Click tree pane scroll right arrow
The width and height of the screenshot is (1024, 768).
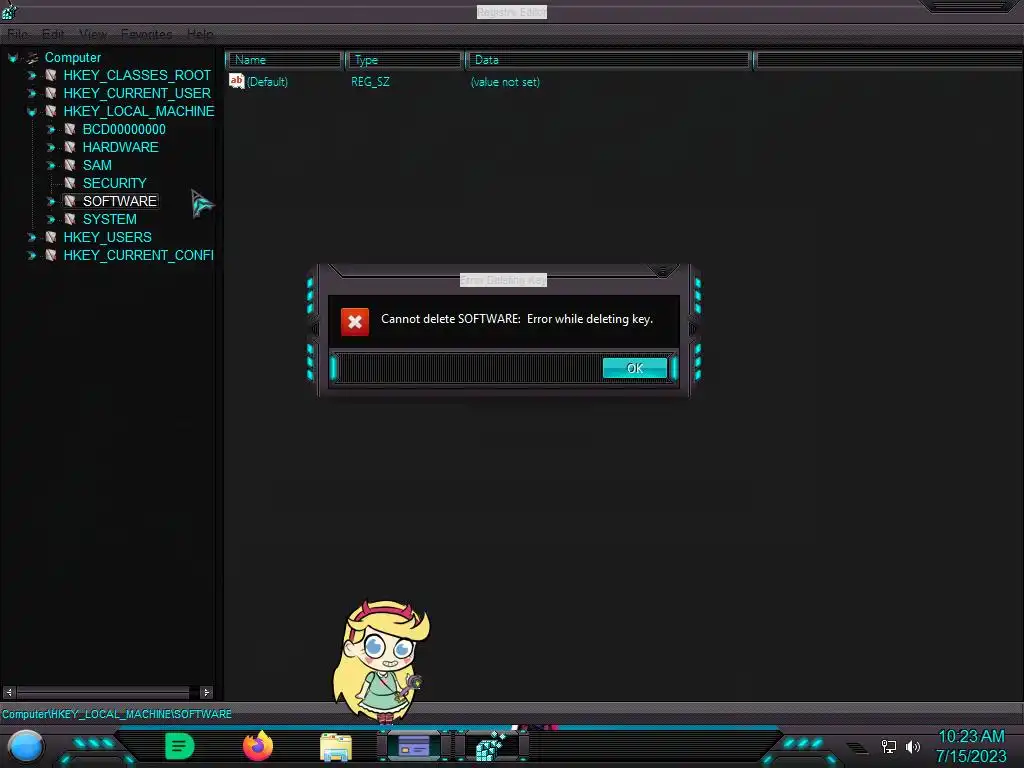coord(206,692)
